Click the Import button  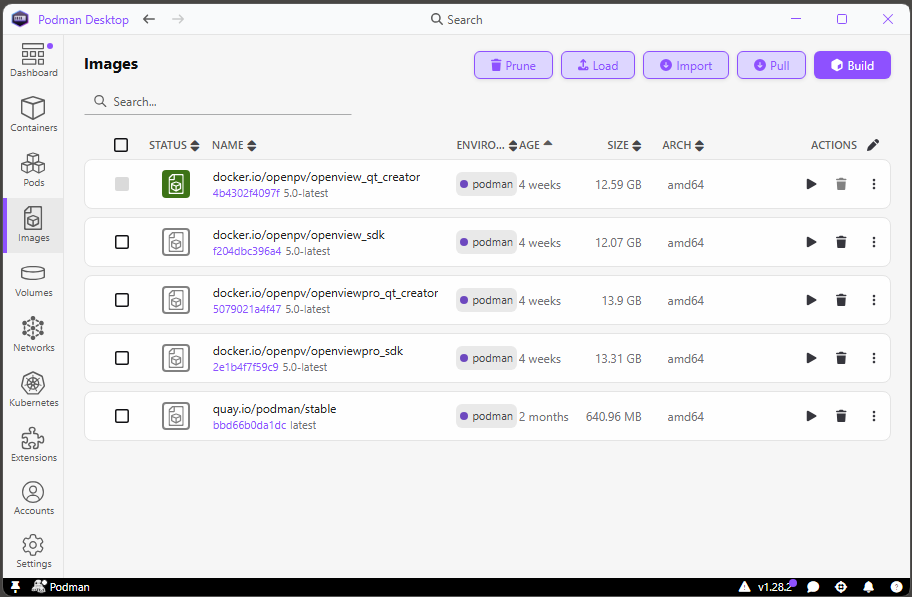686,65
